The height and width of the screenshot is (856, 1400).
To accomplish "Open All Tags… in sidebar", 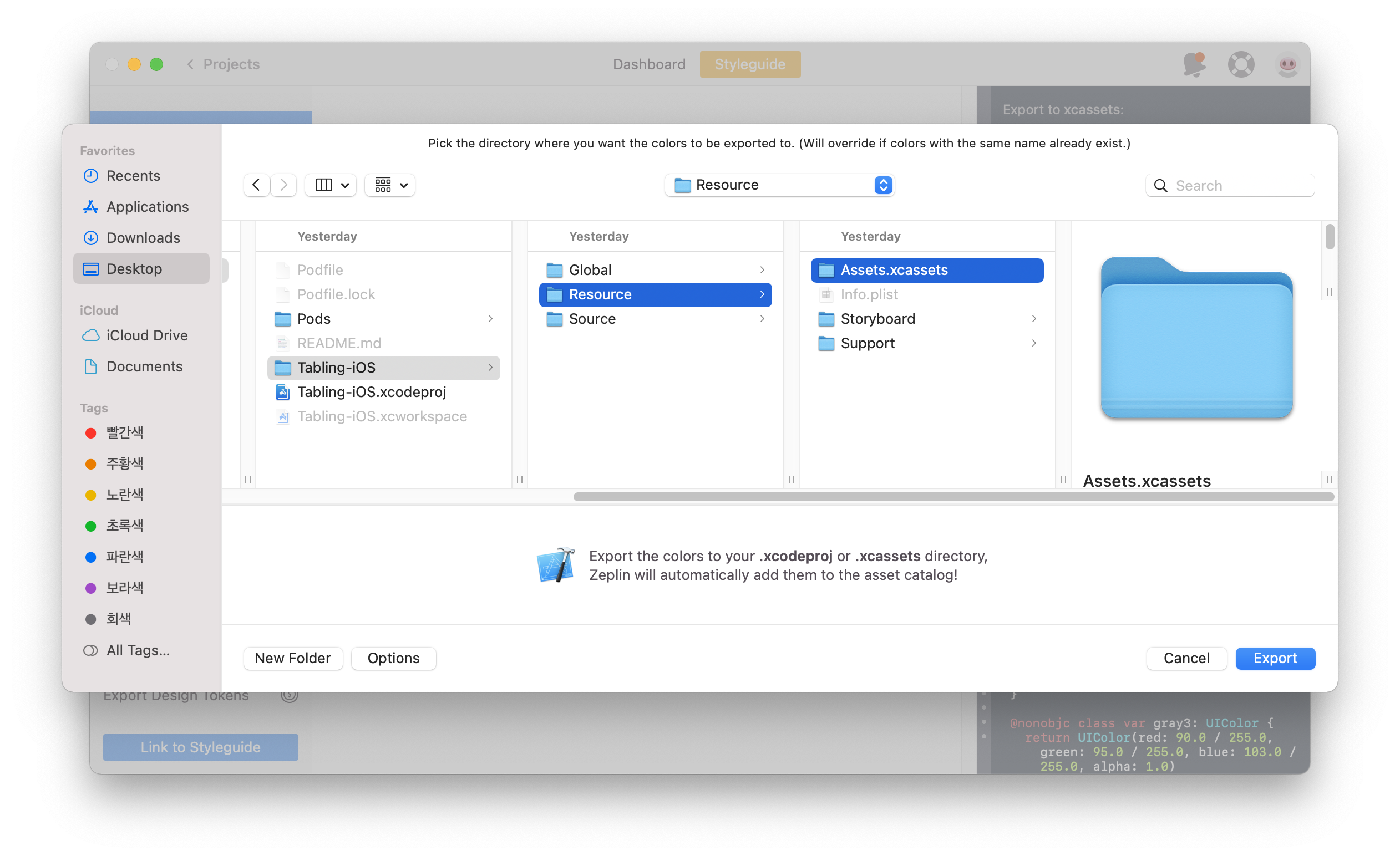I will click(138, 650).
